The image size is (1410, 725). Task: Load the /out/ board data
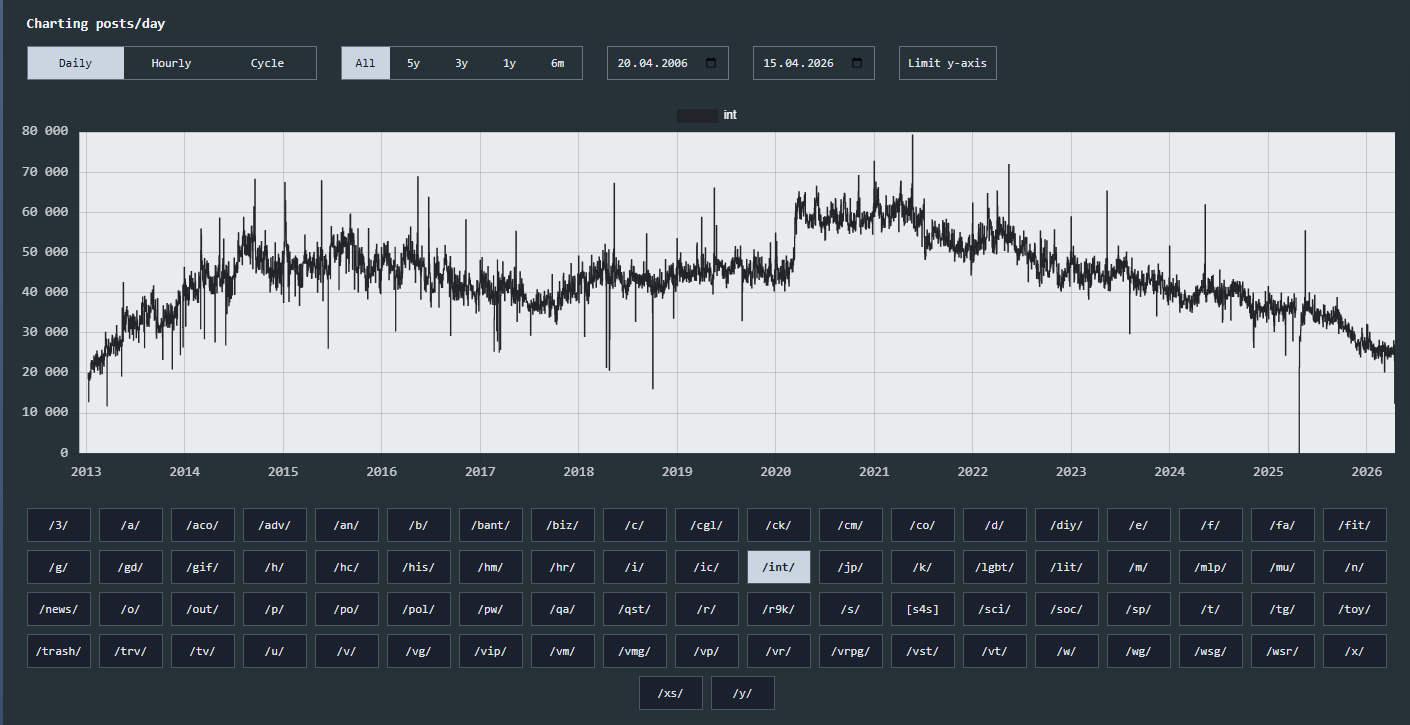pyautogui.click(x=204, y=609)
